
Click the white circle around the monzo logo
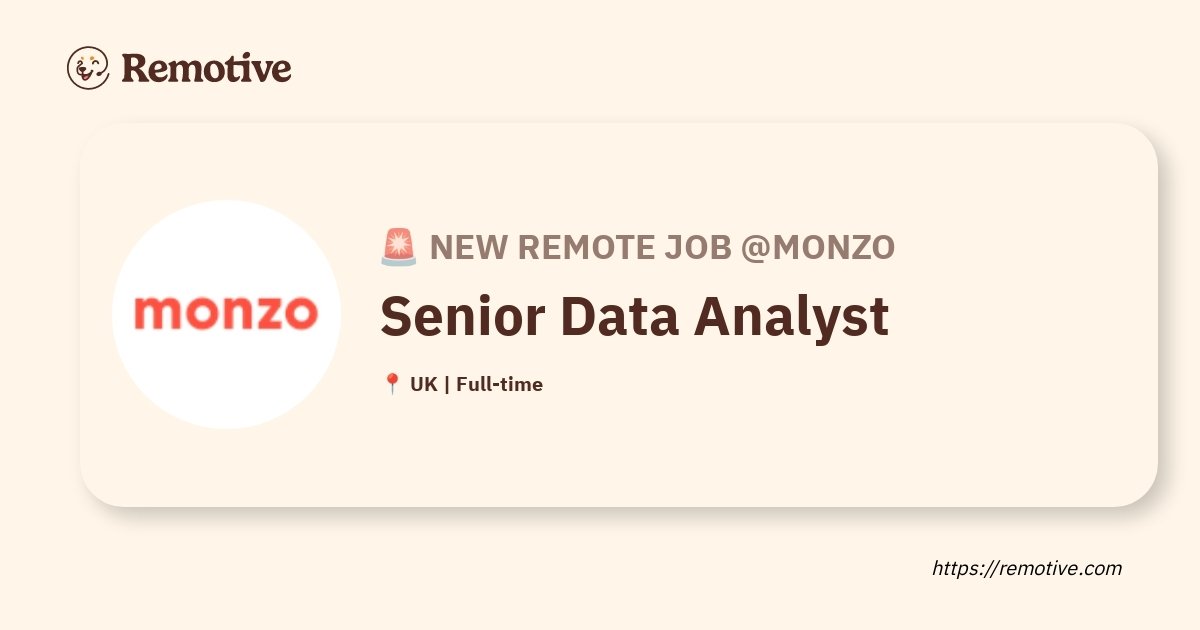226,314
